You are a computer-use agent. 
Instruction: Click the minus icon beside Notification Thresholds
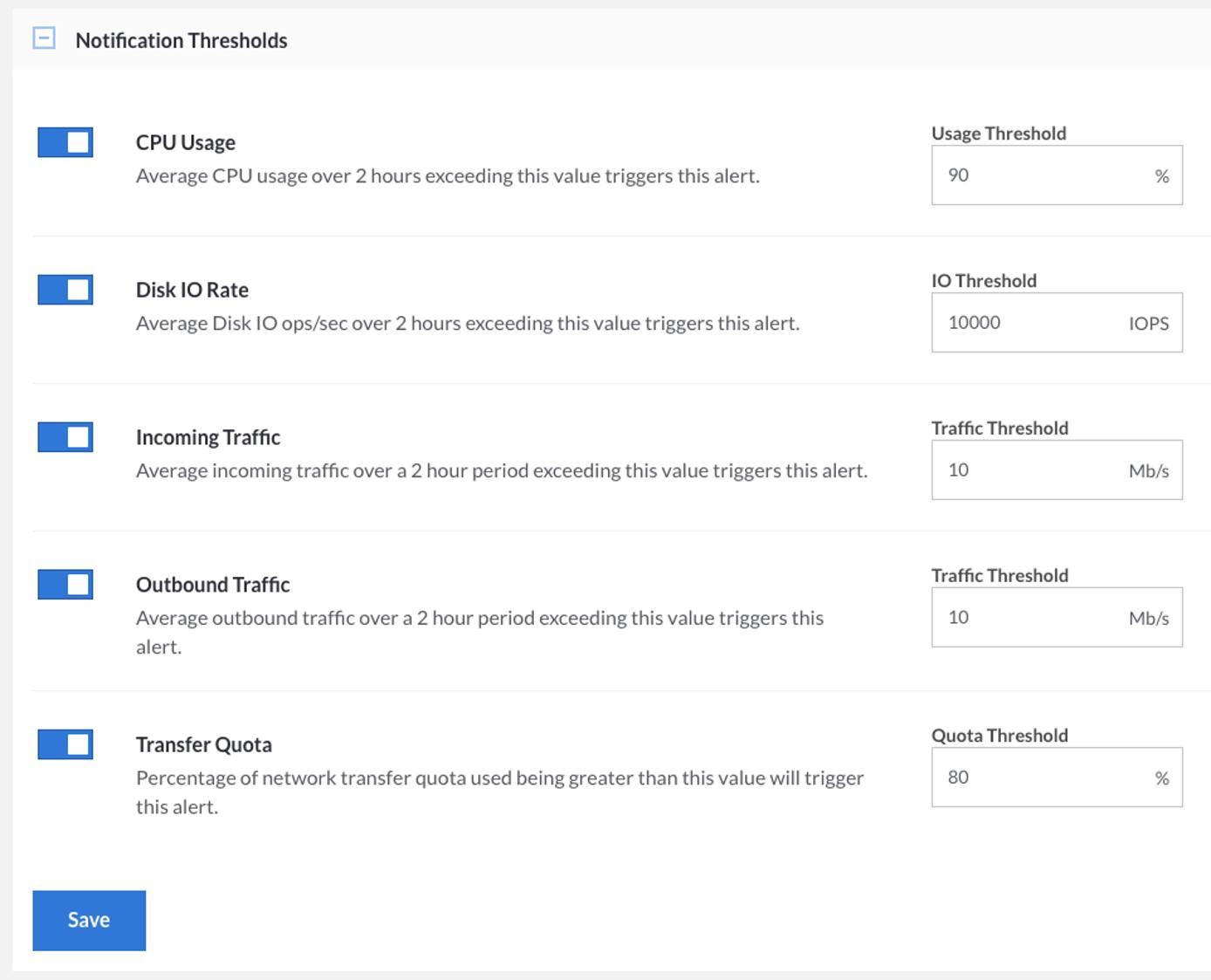[41, 38]
